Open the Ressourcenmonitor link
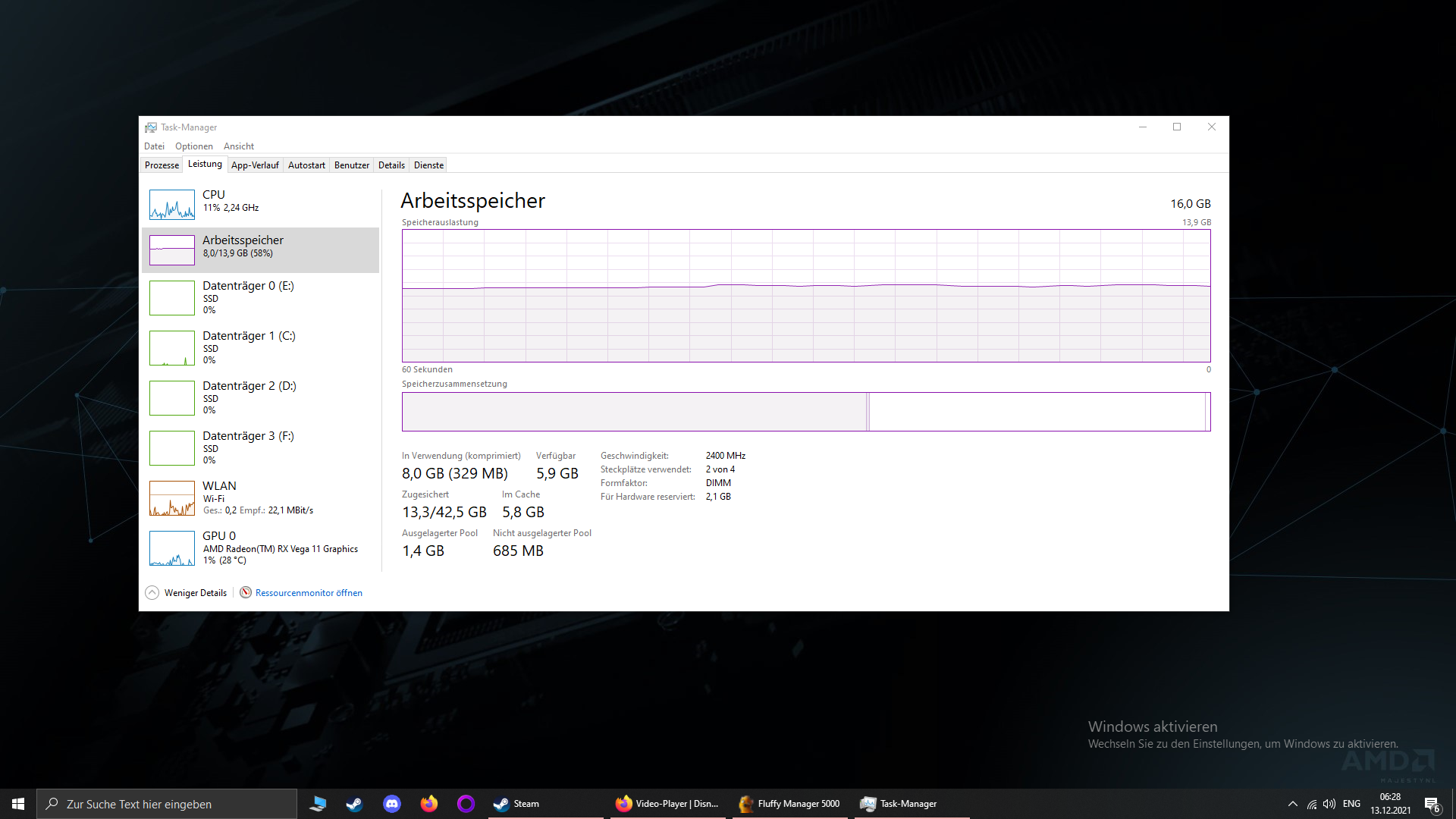This screenshot has width=1456, height=819. pos(308,593)
